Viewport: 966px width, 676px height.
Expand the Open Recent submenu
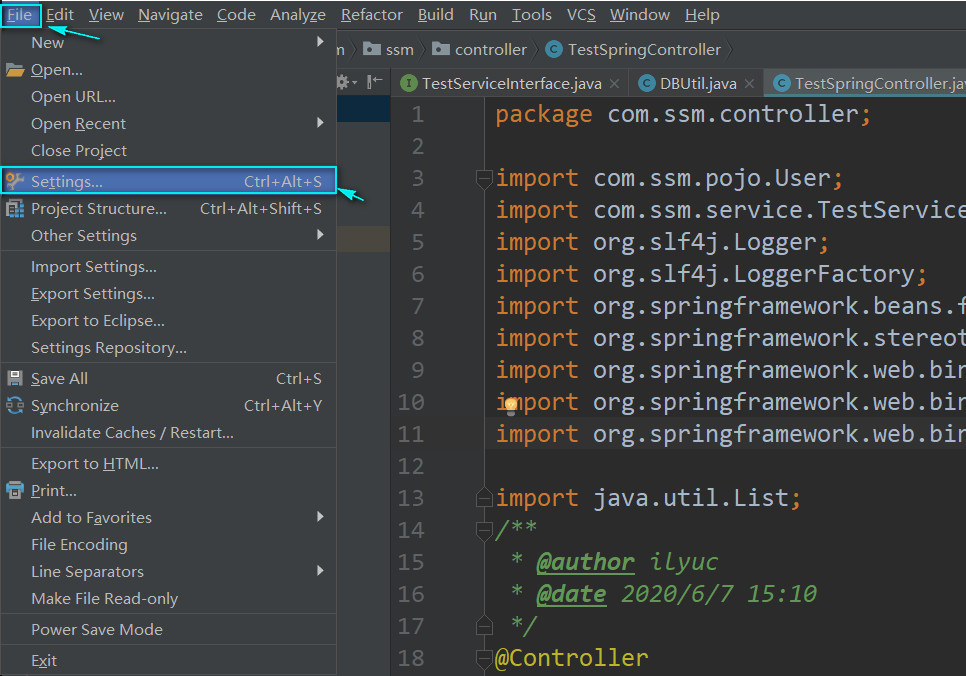[x=168, y=124]
